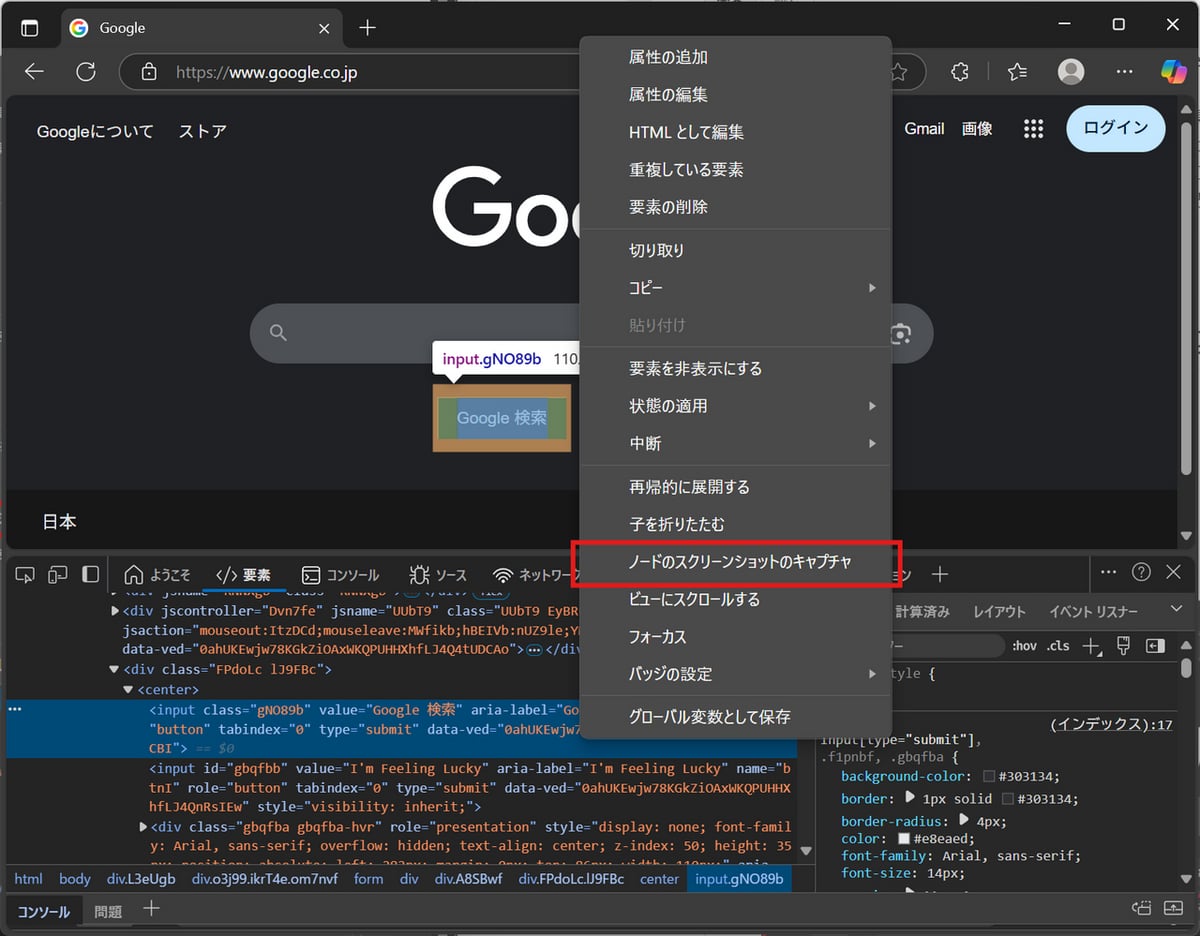View site information lock icon
The image size is (1200, 936).
click(149, 72)
